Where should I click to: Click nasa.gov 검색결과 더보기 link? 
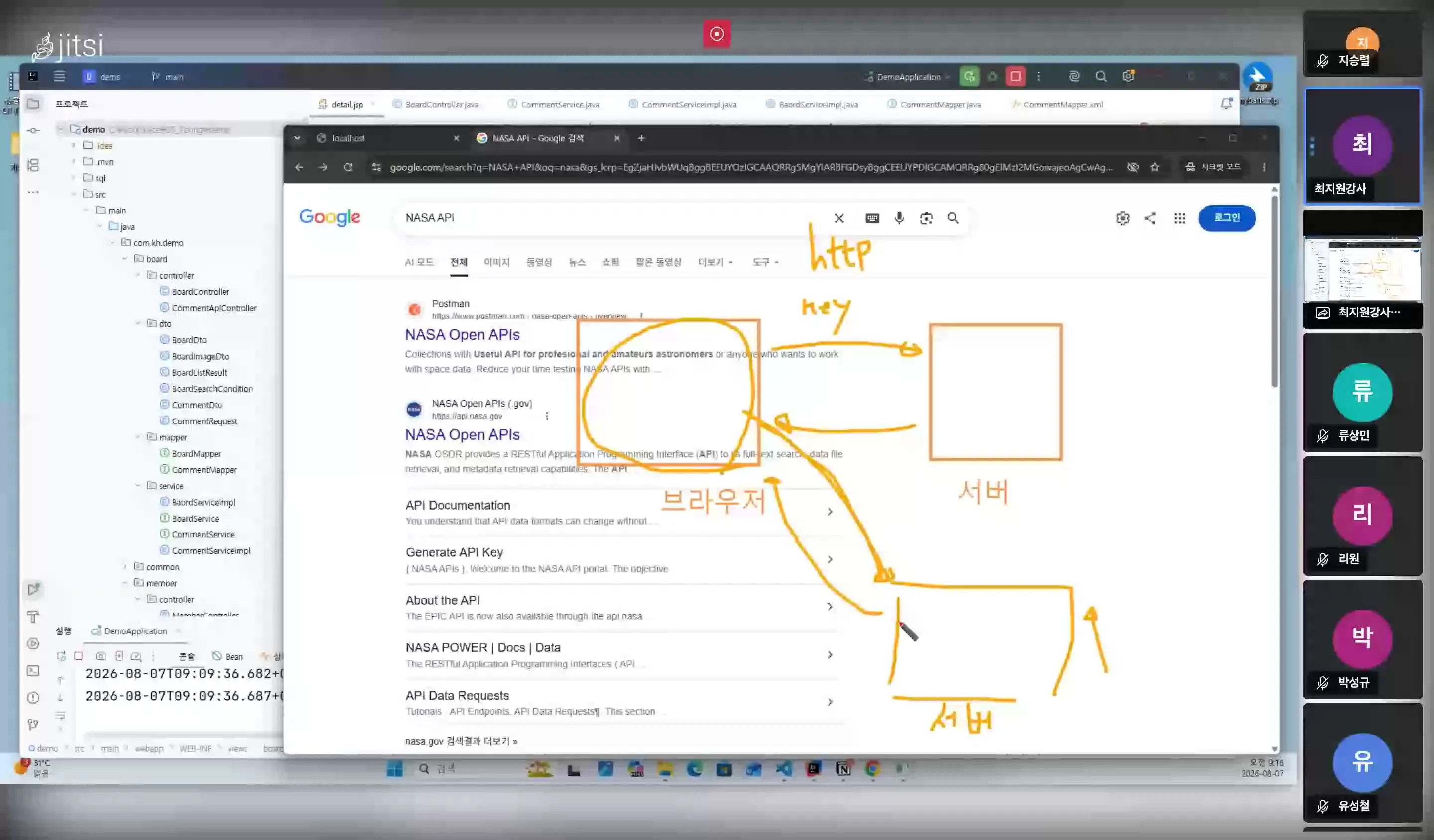(461, 741)
